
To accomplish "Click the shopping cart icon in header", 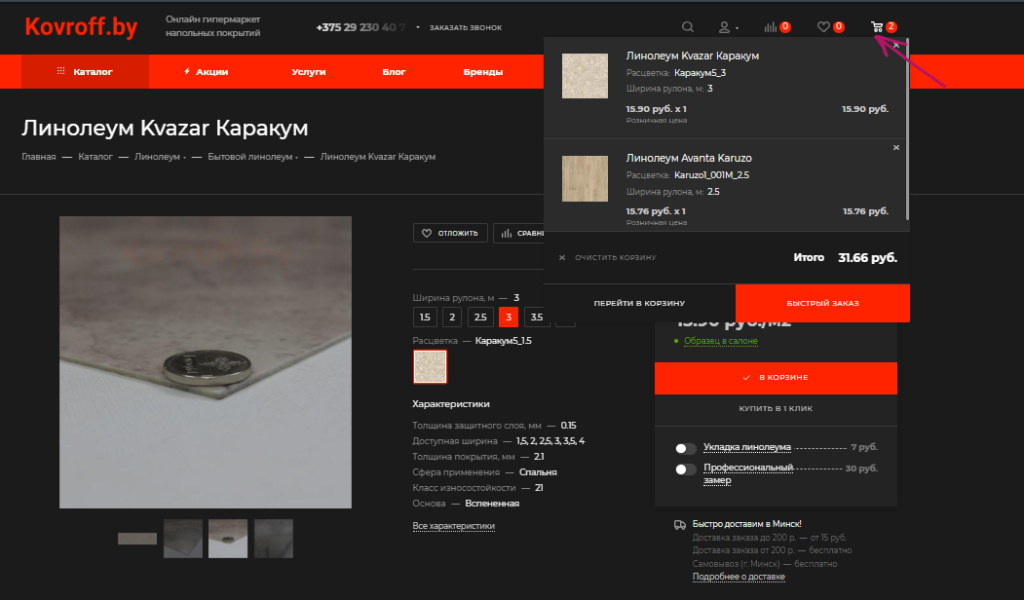I will pyautogui.click(x=877, y=27).
